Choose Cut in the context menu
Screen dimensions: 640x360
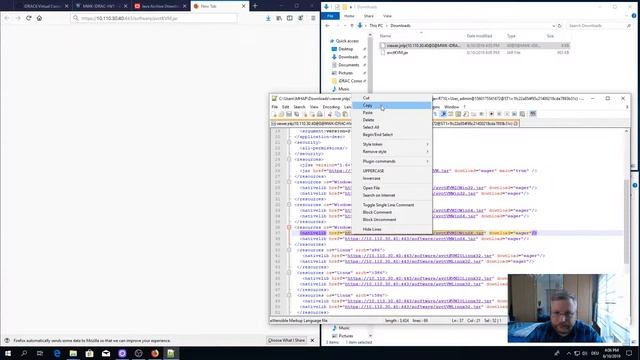(392, 98)
